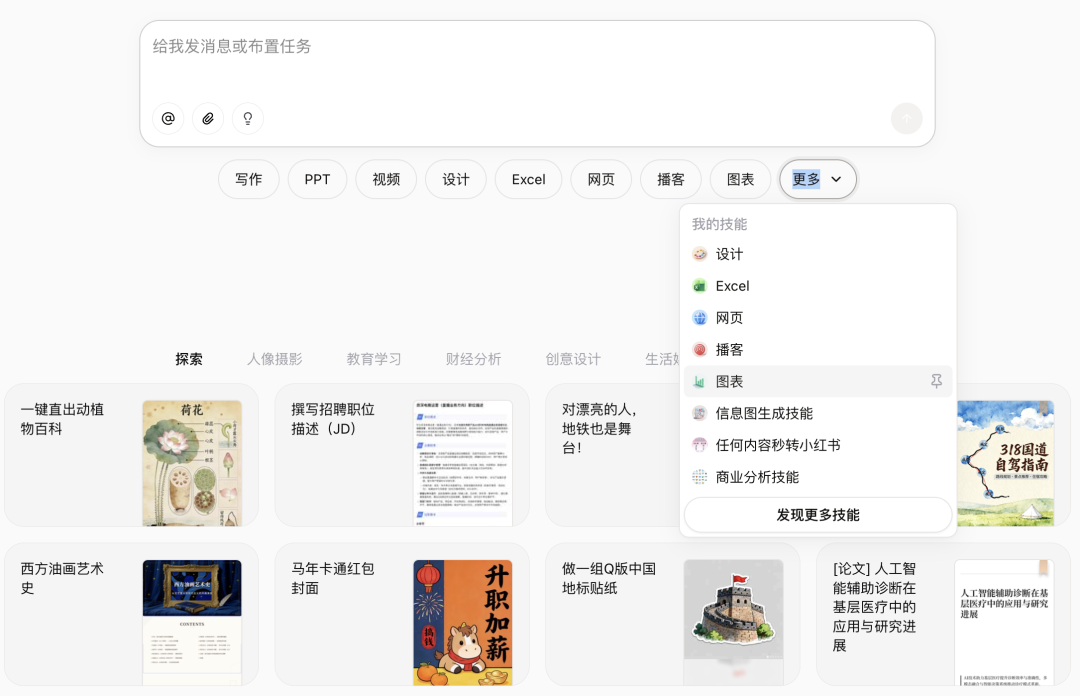Click the 发现更多技能 button
1080x696 pixels.
point(817,515)
